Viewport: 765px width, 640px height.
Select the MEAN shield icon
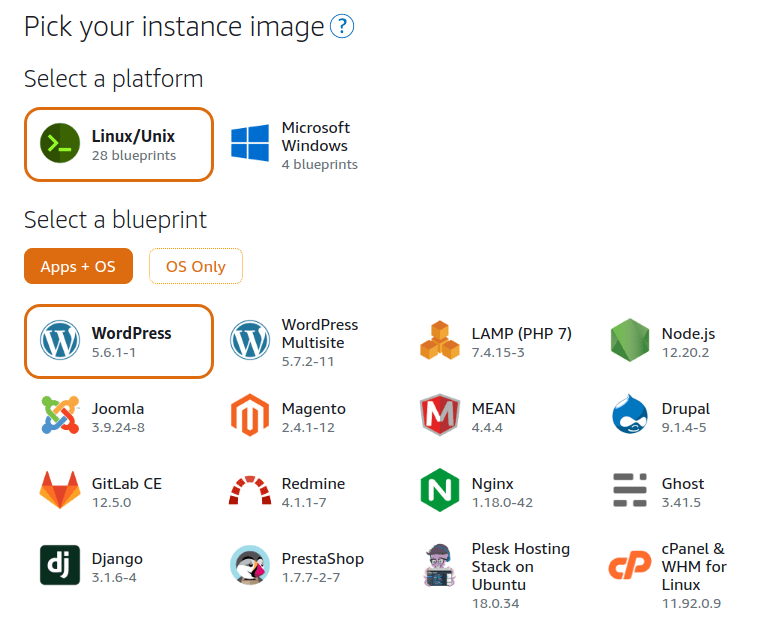pos(440,415)
